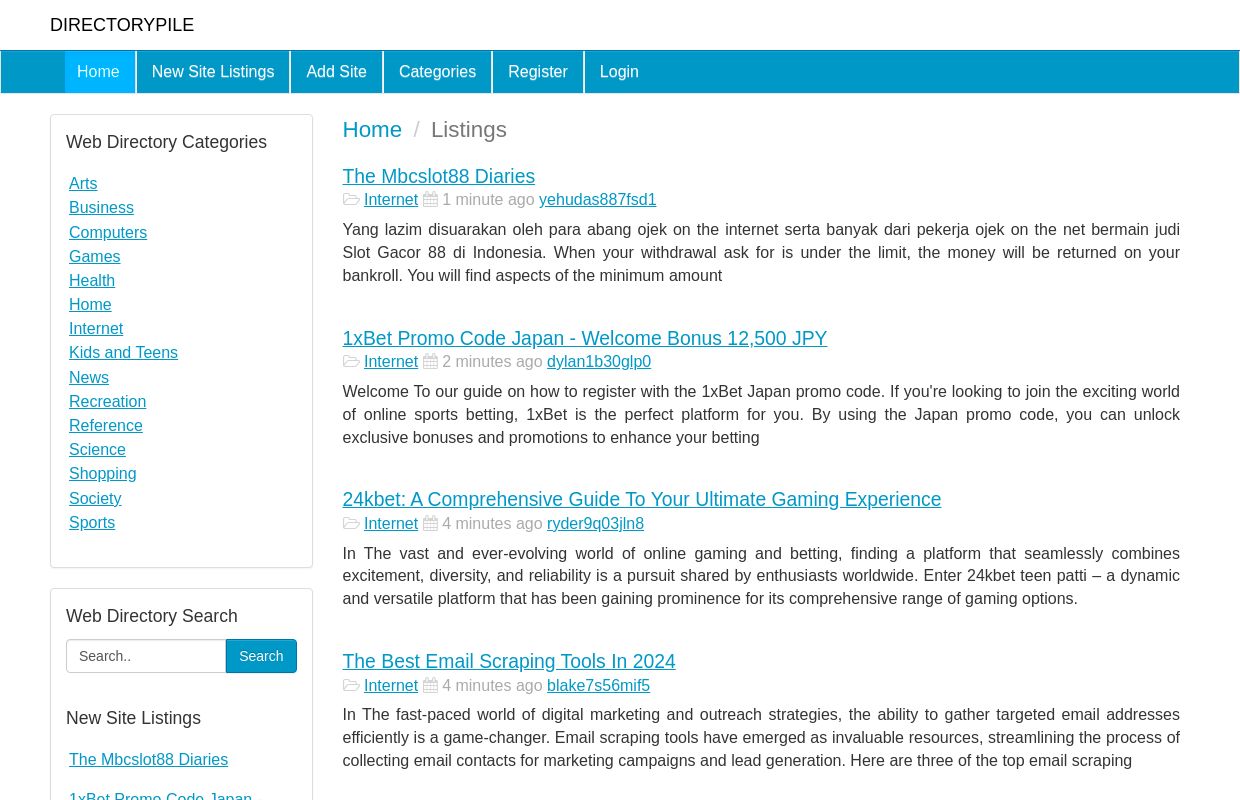View user profile yehudas887fsd1
Screen dimensions: 1240x800
tap(598, 200)
